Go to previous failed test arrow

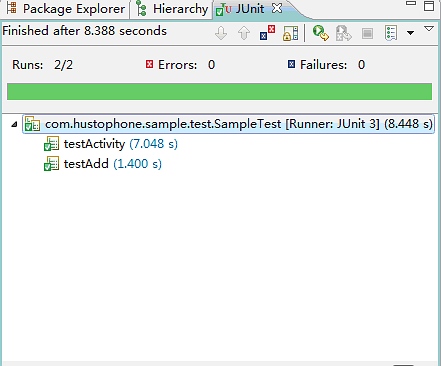pyautogui.click(x=244, y=33)
